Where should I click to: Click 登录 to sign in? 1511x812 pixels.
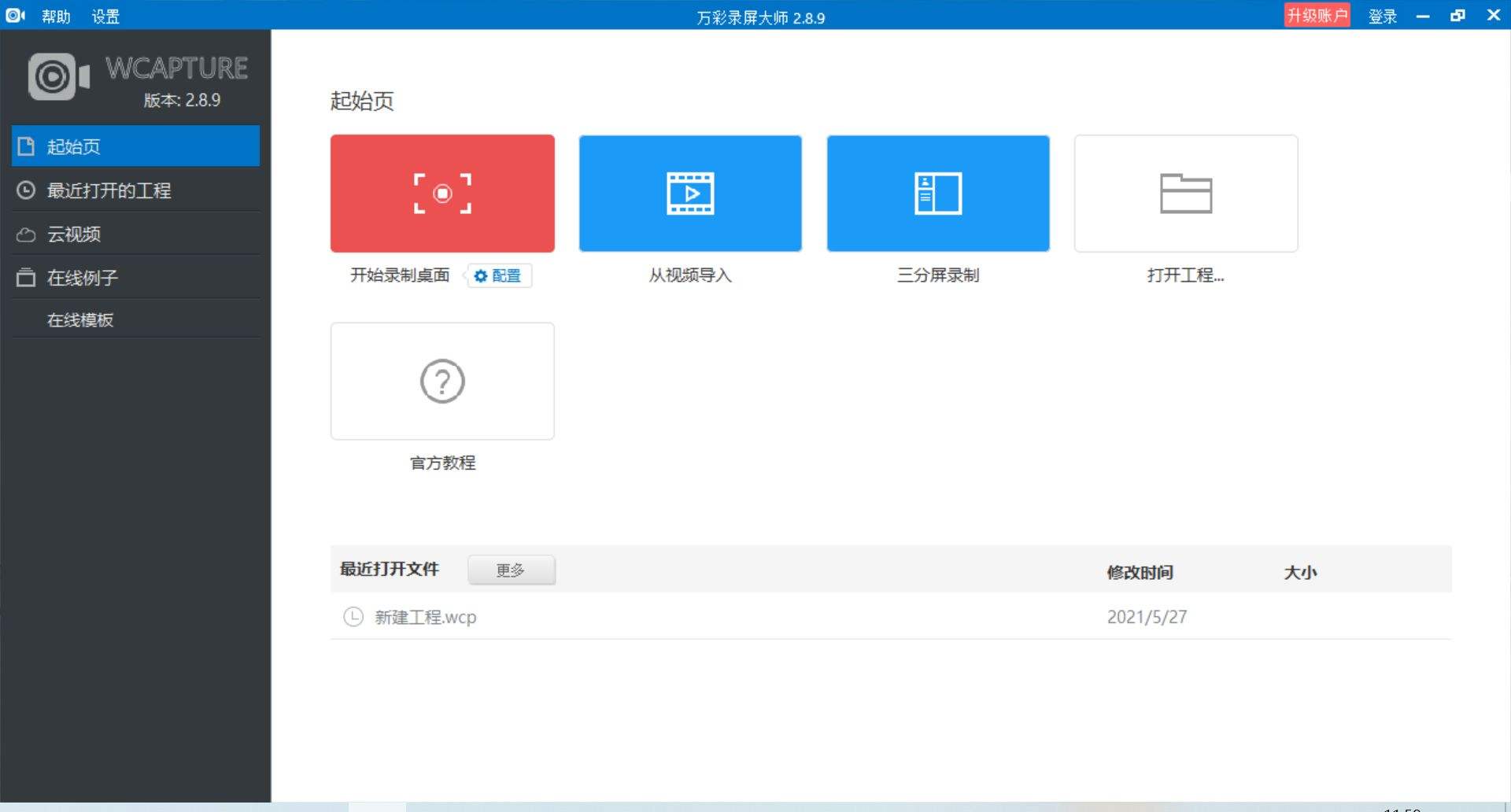1383,17
